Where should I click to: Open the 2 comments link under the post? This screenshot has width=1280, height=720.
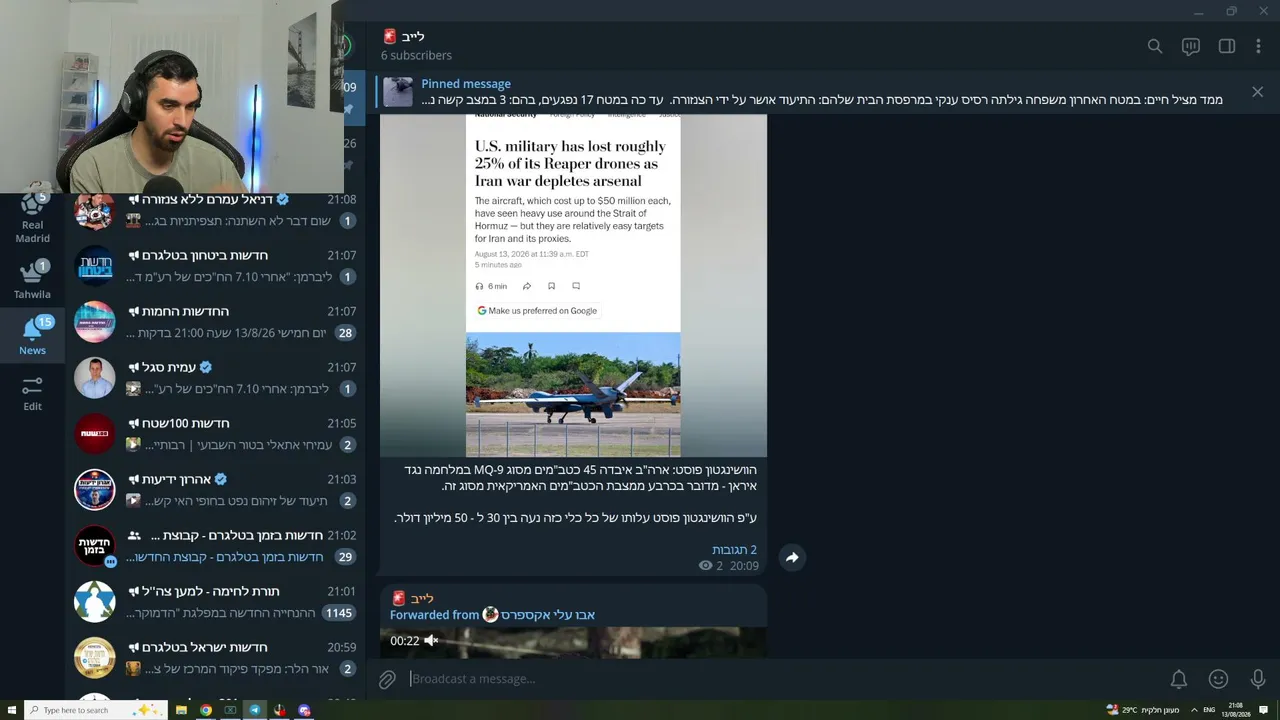pyautogui.click(x=734, y=550)
